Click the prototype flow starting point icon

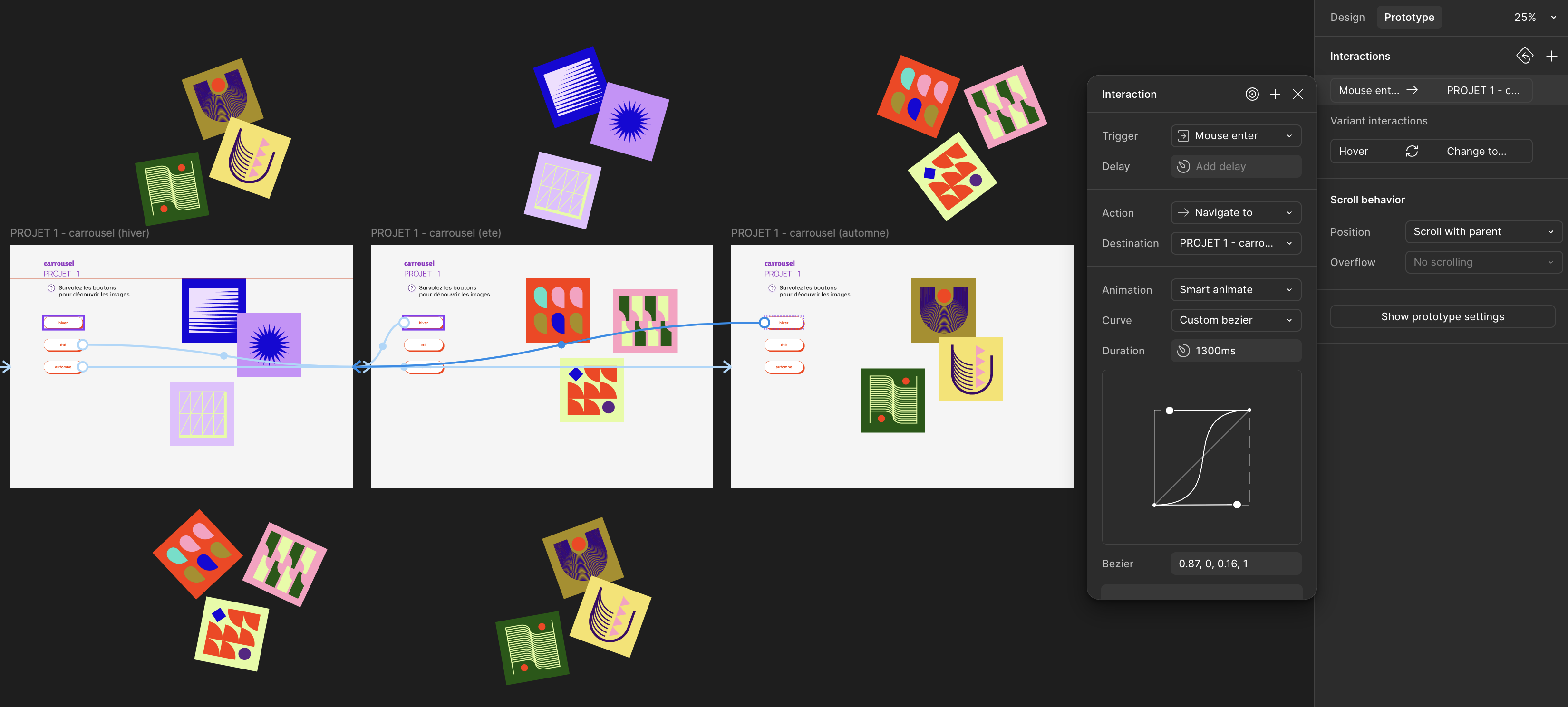1524,56
